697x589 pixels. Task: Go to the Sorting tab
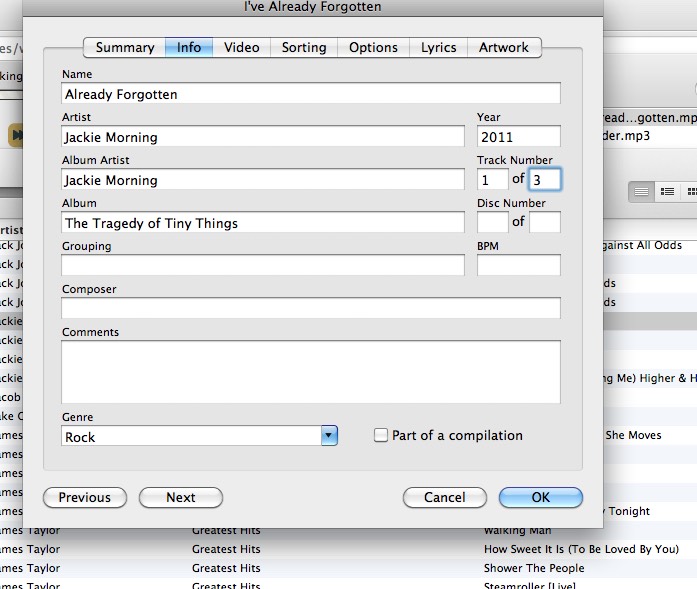click(304, 48)
